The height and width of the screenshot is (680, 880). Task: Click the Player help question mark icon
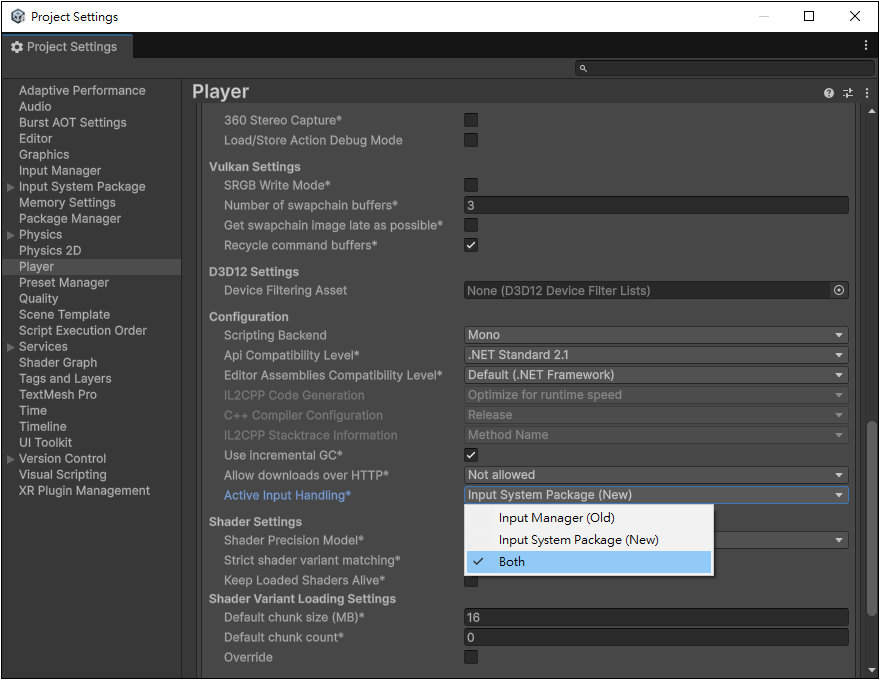[829, 93]
